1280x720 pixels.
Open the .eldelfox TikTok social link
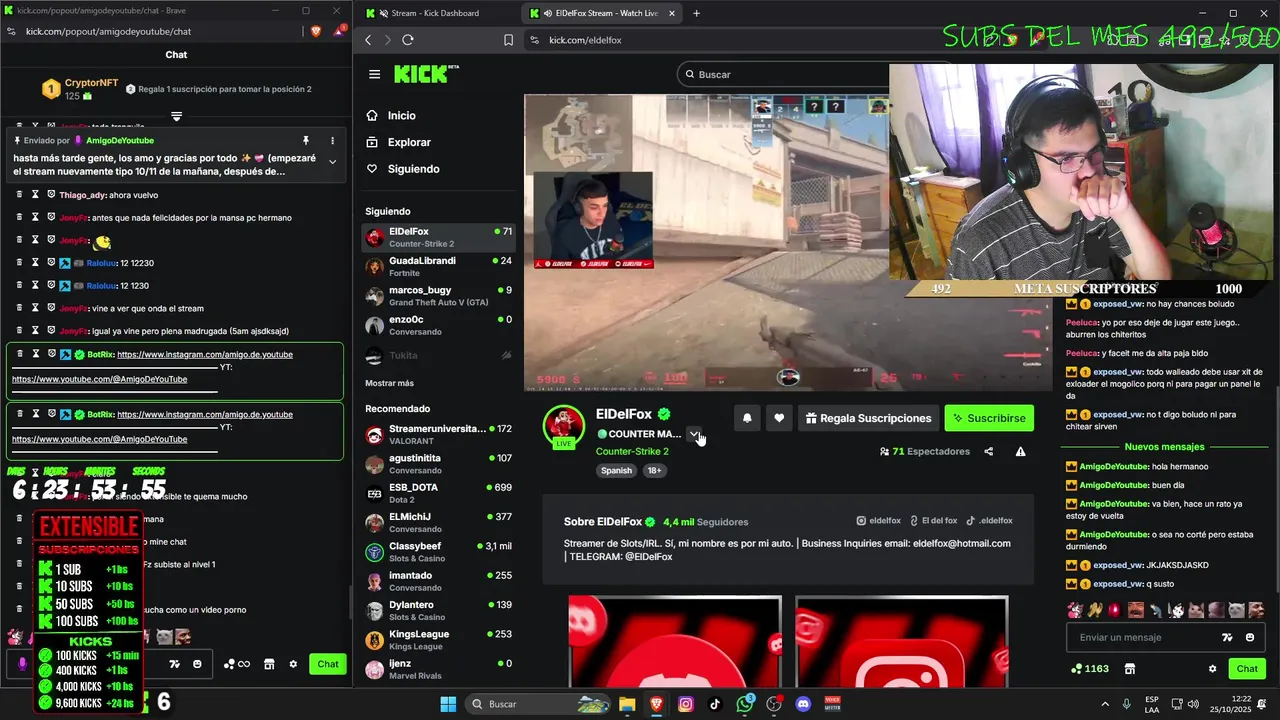(x=989, y=521)
